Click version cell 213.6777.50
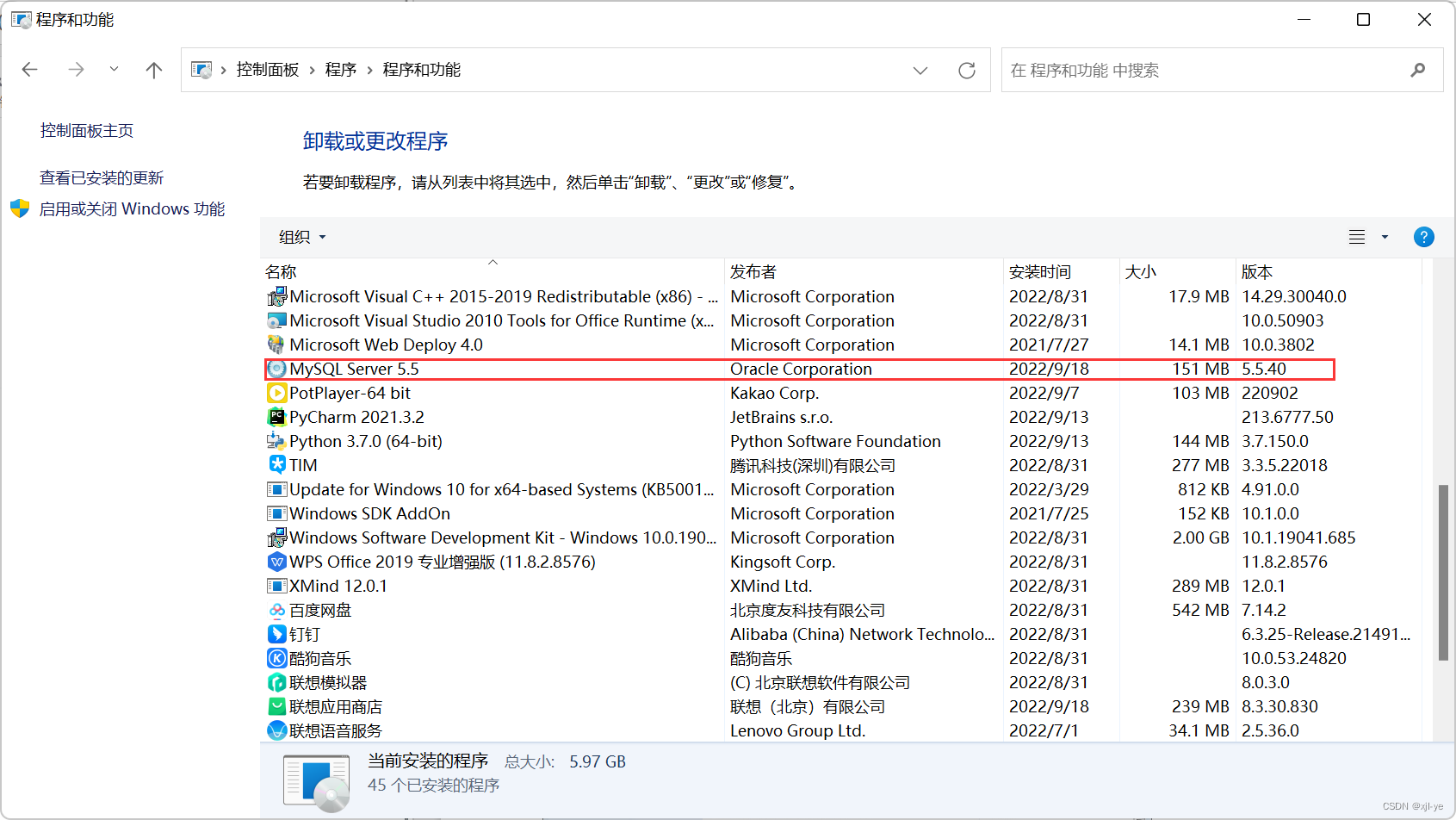 (1287, 417)
